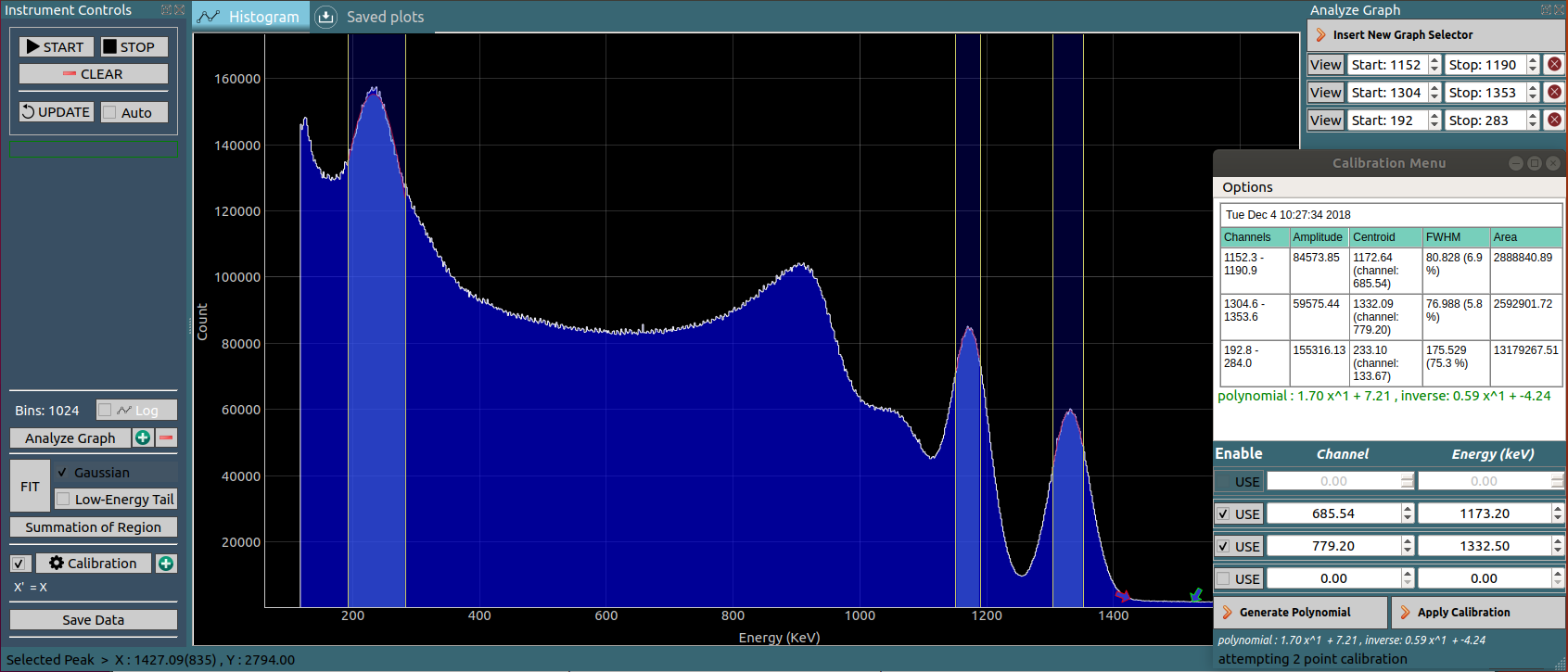
Task: Switch to the Histogram tab
Action: click(x=250, y=17)
